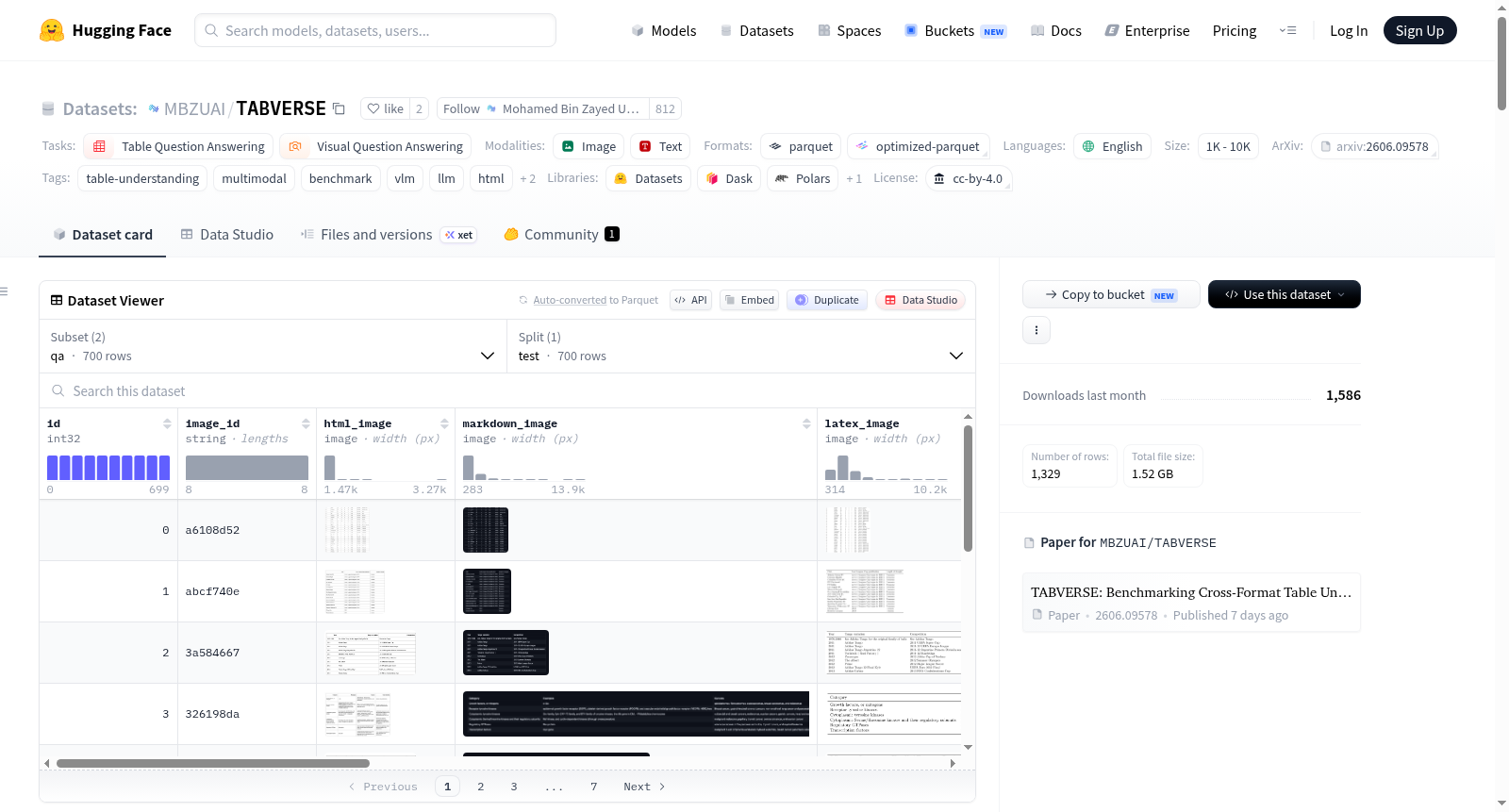Image resolution: width=1509 pixels, height=812 pixels.
Task: Open html_image thumbnail in row 2
Action: [x=371, y=653]
